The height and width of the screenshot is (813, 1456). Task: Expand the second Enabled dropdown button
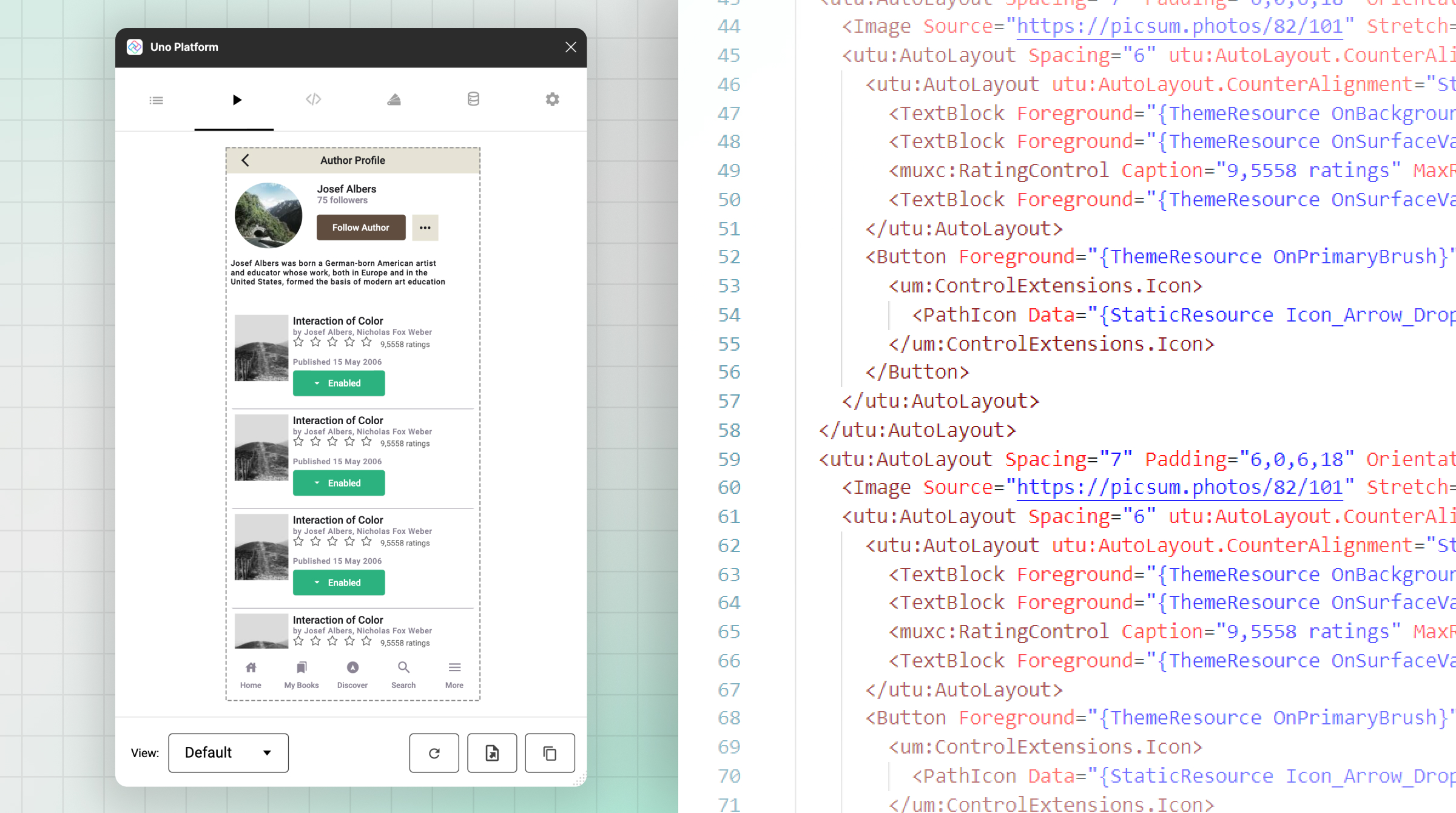coord(339,483)
